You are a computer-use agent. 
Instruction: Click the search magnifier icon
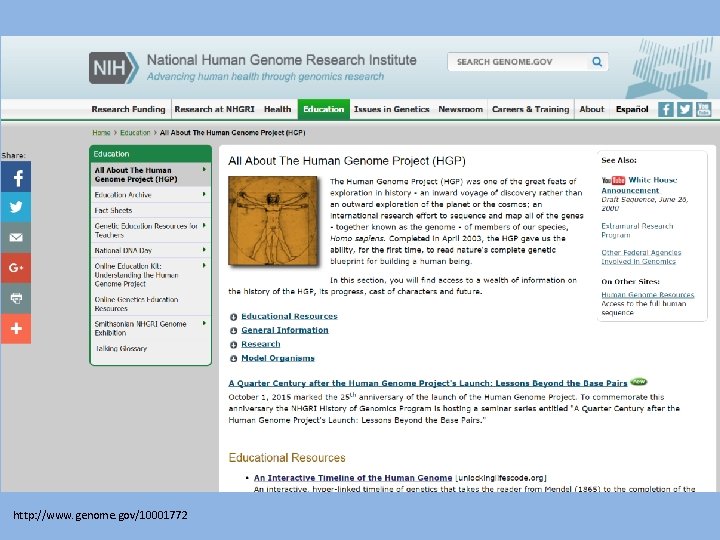597,62
